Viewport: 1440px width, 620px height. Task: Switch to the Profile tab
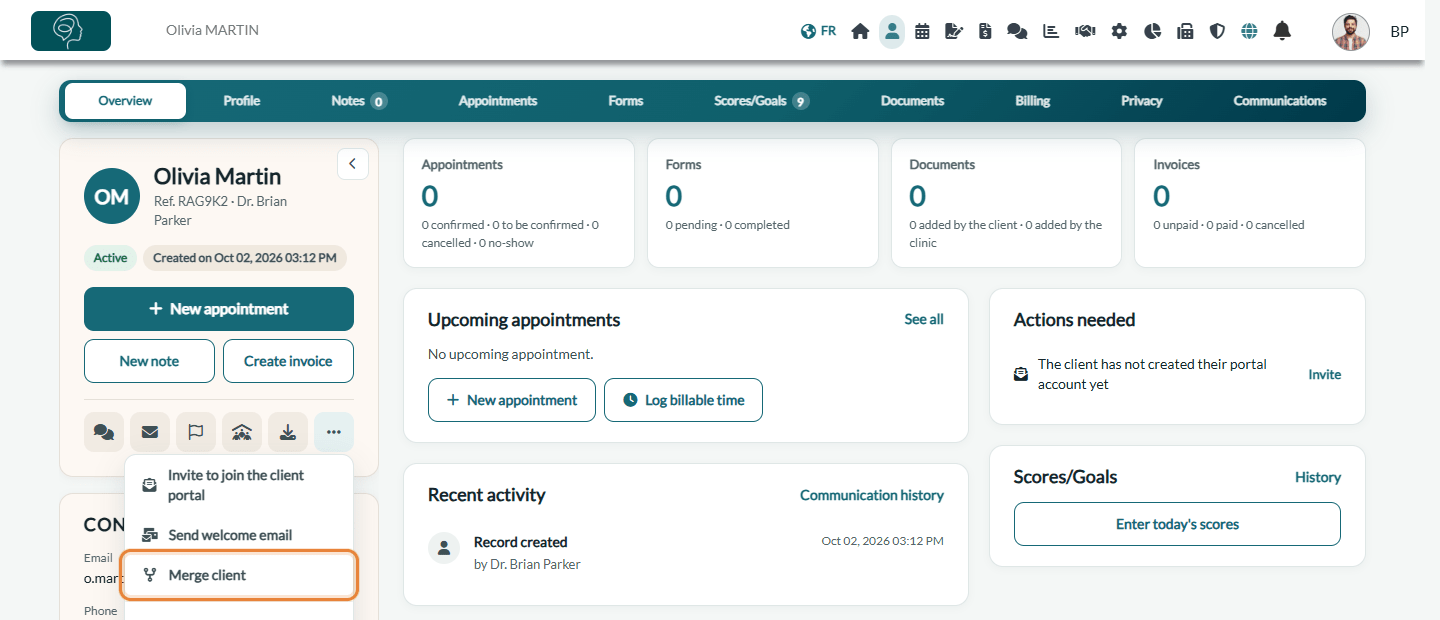[x=242, y=101]
